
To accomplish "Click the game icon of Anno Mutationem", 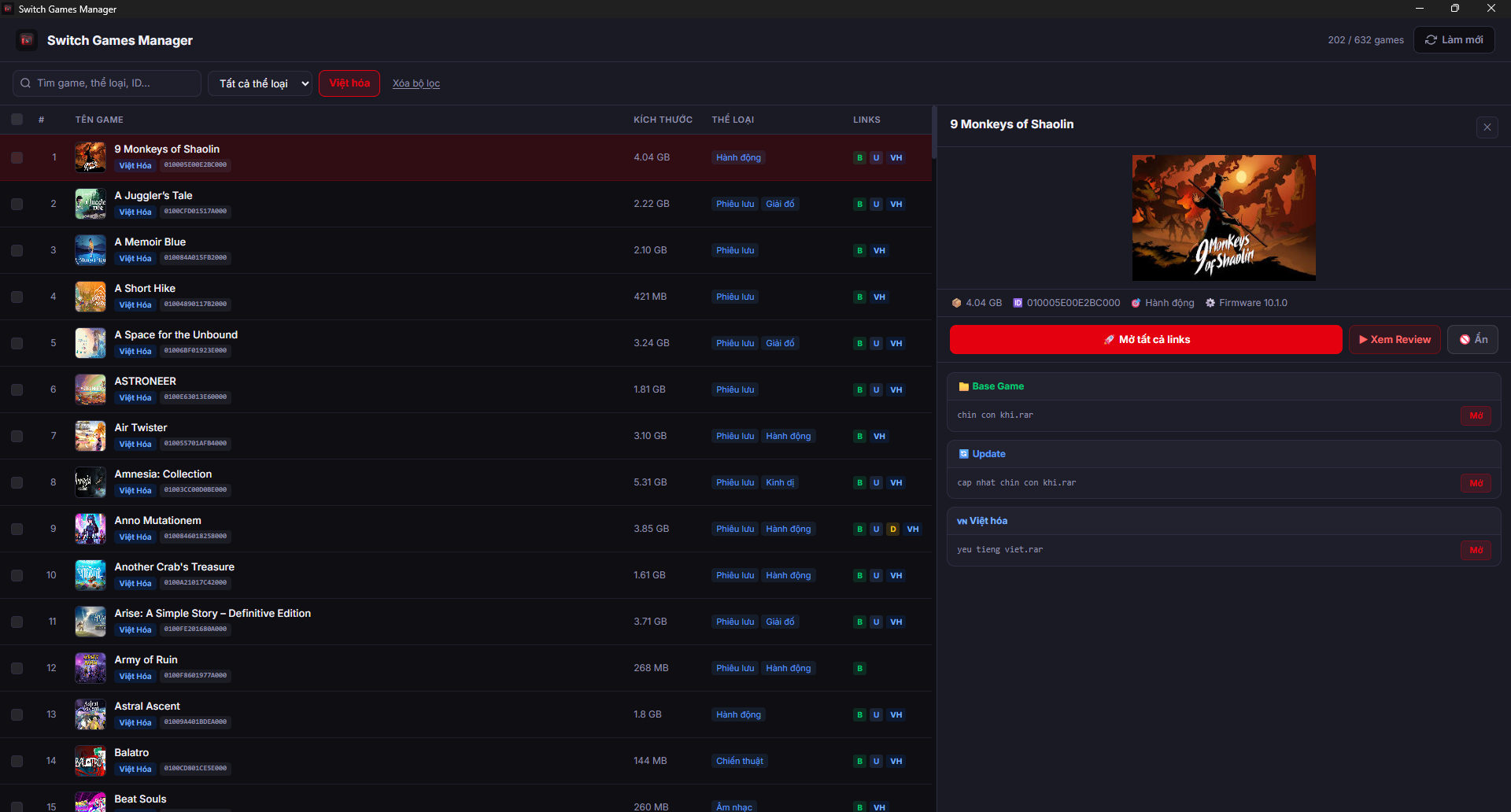I will pyautogui.click(x=91, y=529).
